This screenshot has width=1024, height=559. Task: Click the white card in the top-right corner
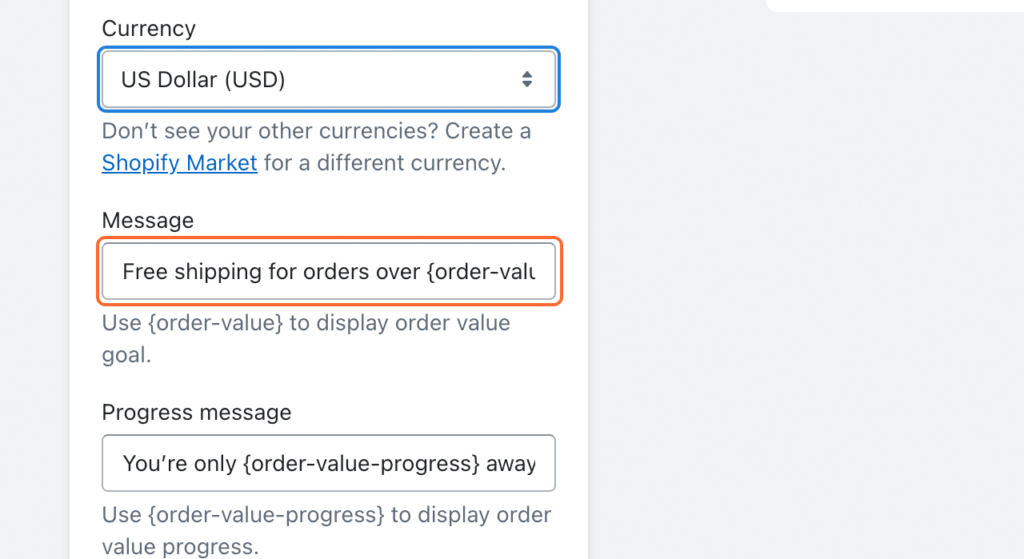[x=895, y=5]
